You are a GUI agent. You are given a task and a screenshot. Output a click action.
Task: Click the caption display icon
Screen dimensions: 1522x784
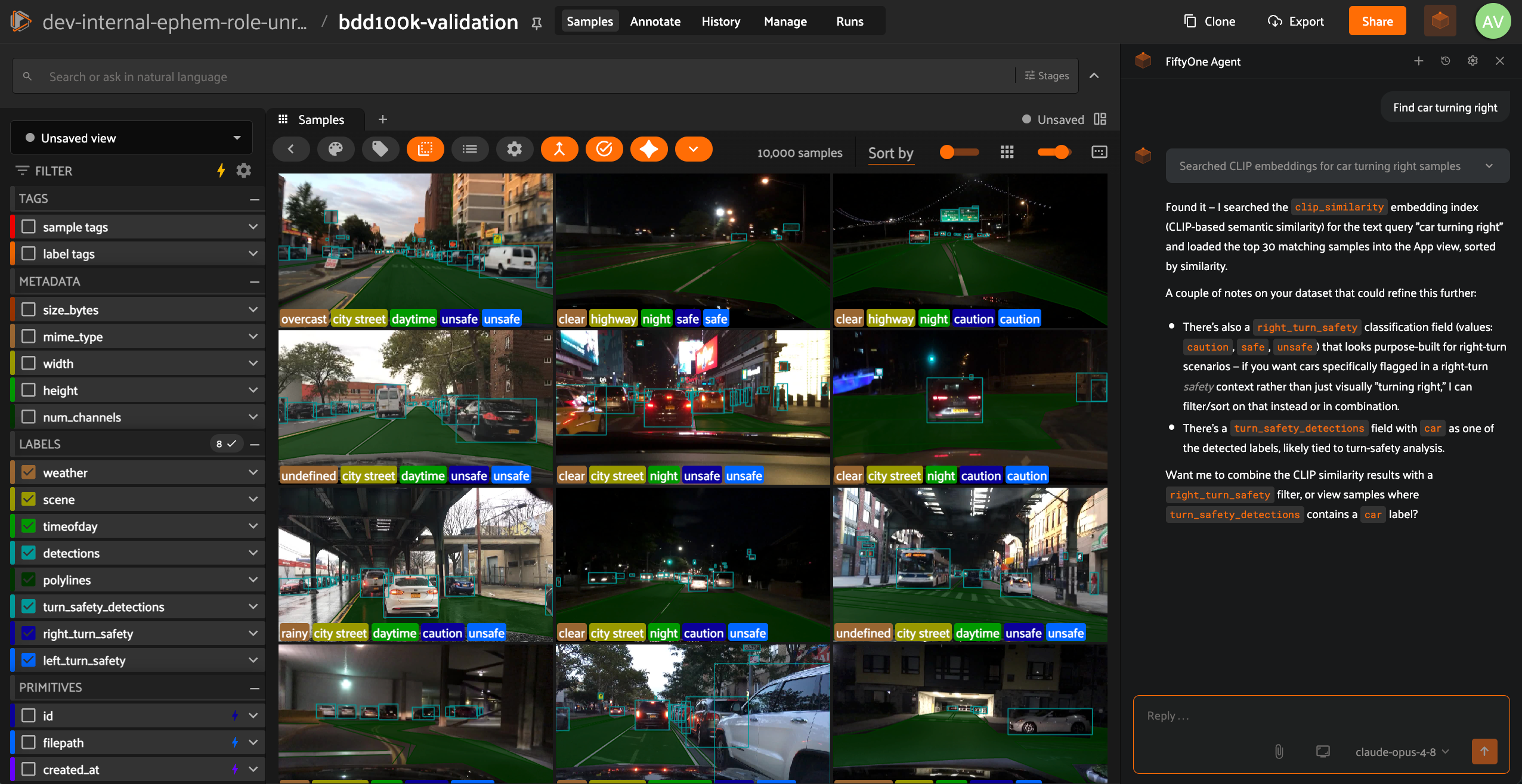[x=1099, y=152]
